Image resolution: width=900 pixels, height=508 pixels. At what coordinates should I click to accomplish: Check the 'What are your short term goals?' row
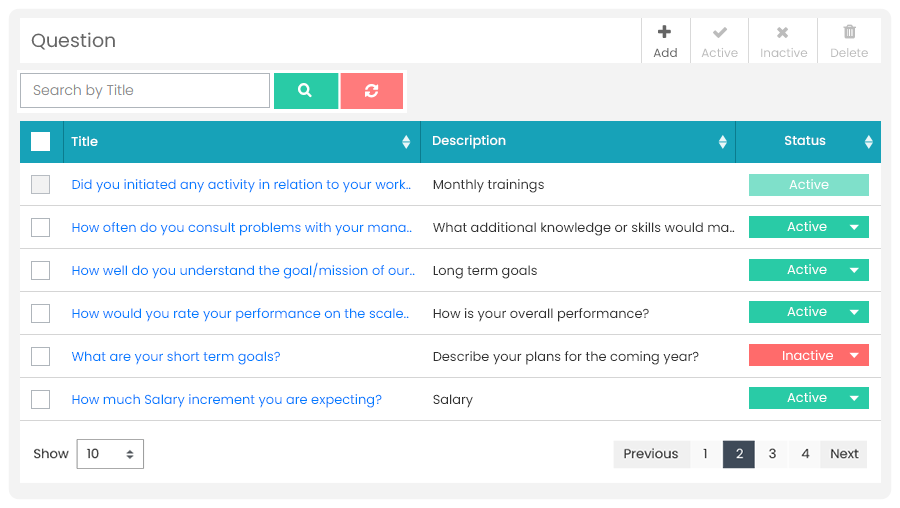[40, 356]
